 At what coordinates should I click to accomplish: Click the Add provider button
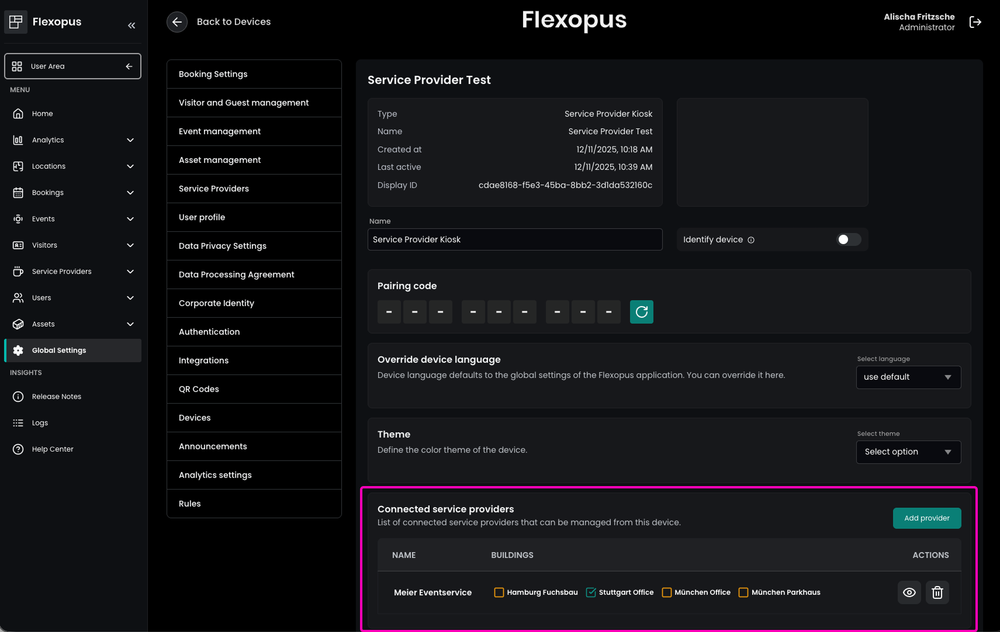[926, 518]
